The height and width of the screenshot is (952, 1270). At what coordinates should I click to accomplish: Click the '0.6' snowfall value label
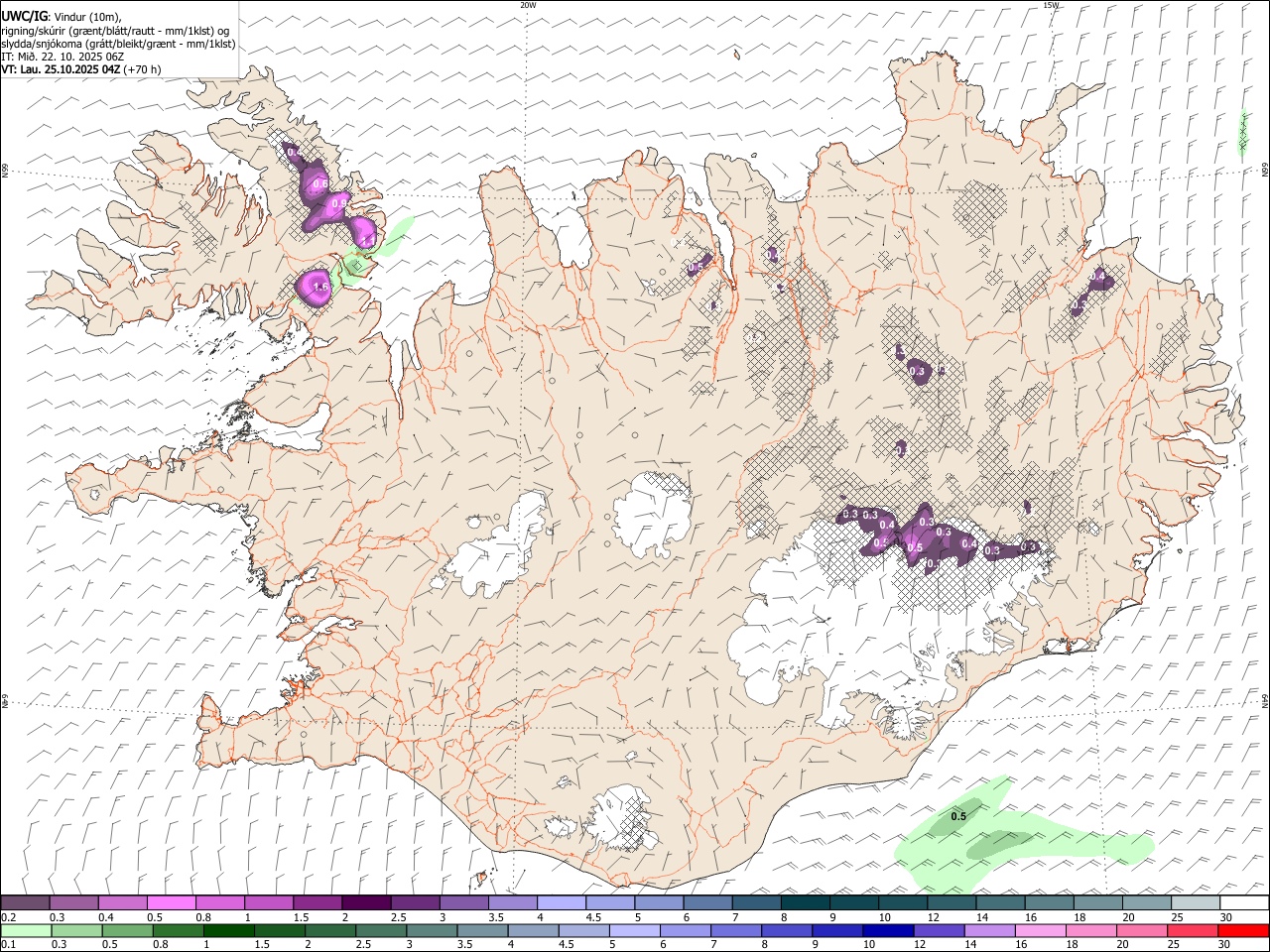point(319,183)
